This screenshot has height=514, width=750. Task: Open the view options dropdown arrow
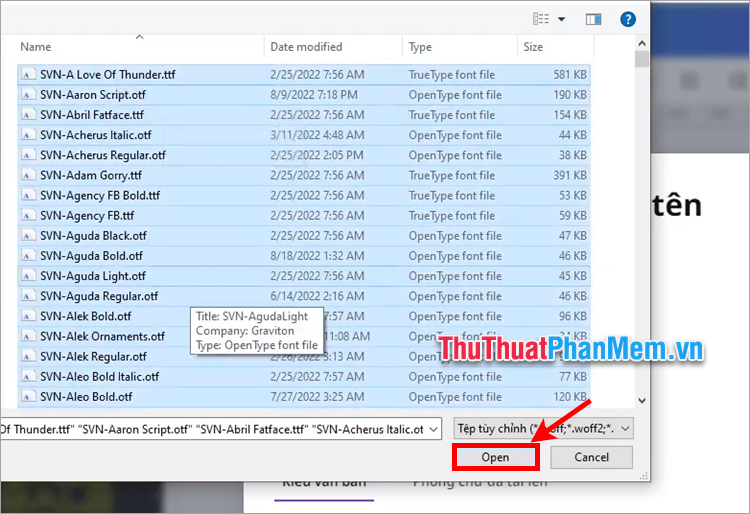[562, 19]
